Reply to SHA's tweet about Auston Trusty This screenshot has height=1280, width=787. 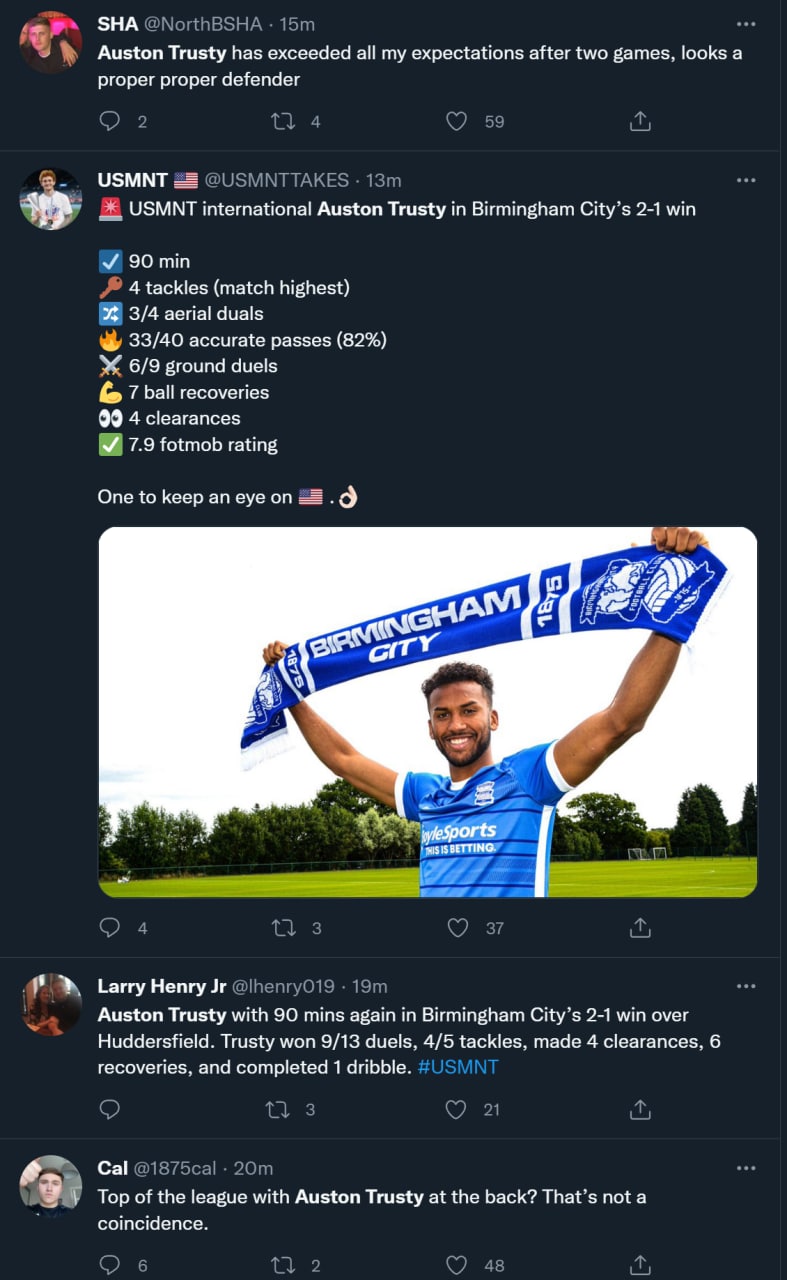pos(110,122)
